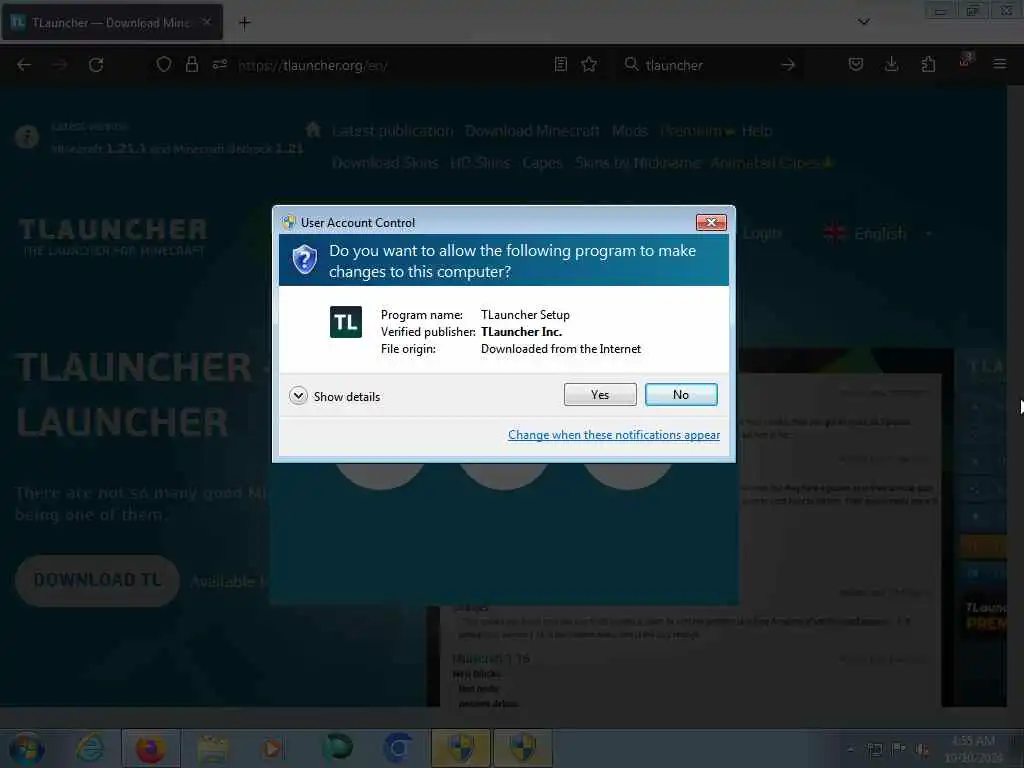Viewport: 1024px width, 768px height.
Task: Open Pocket save icon
Action: coord(856,64)
